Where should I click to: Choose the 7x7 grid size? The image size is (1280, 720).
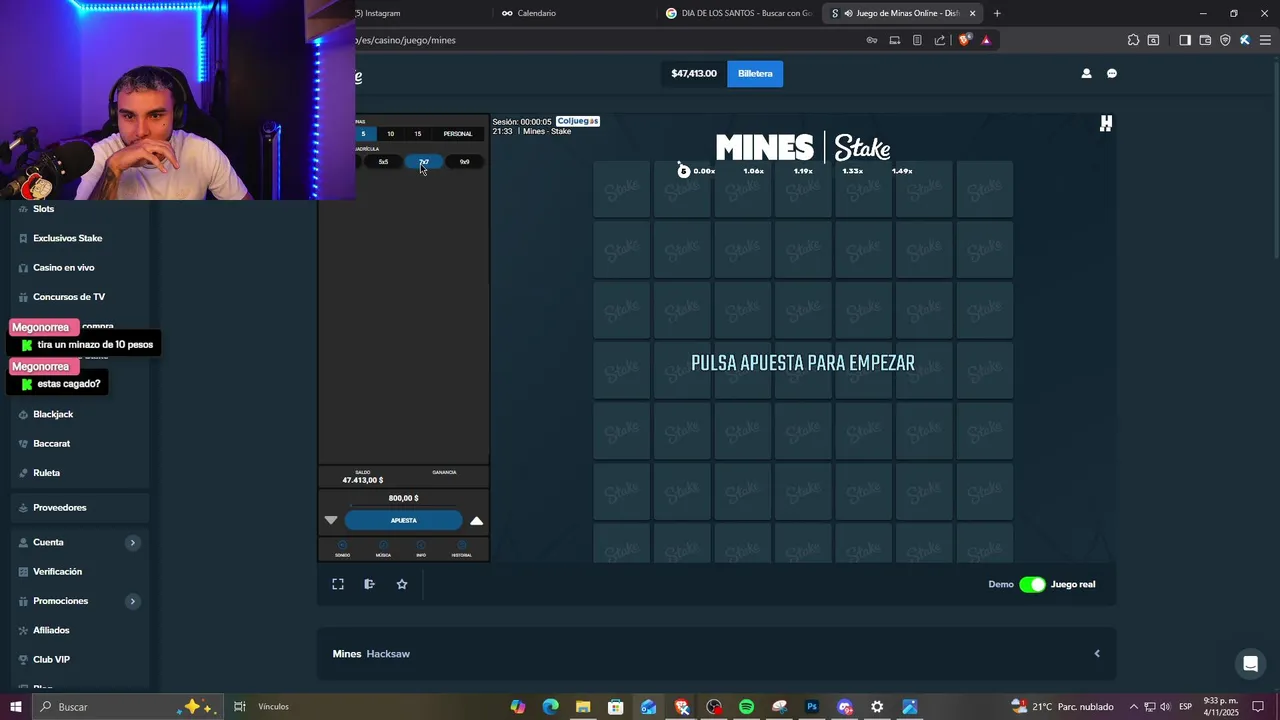(x=424, y=162)
